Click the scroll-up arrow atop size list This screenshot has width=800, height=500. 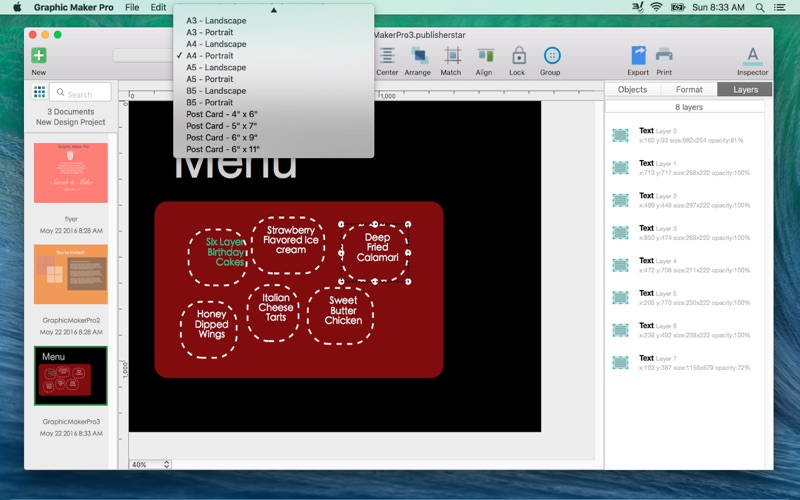[273, 10]
